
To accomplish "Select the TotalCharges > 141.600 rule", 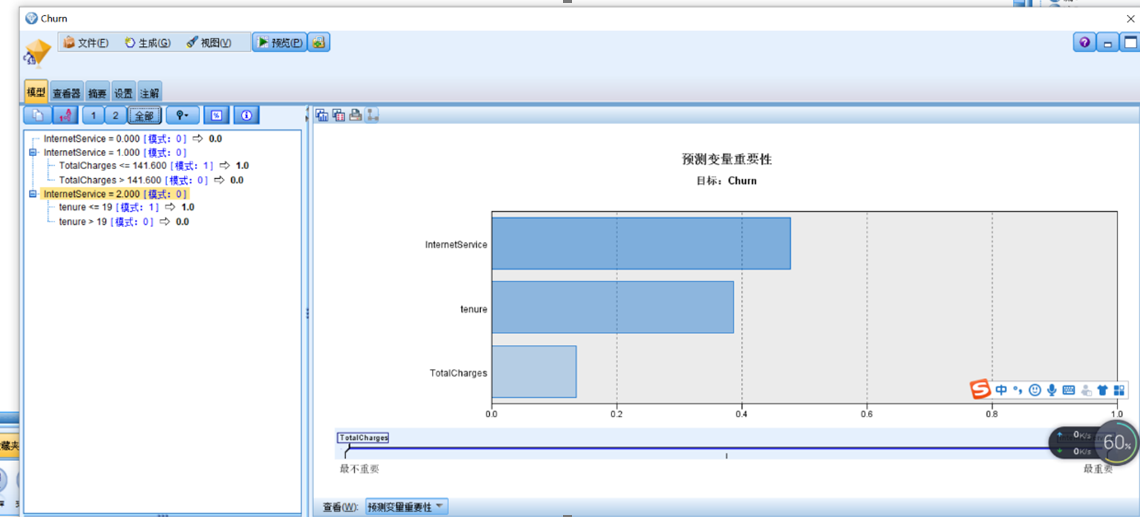I will point(150,180).
